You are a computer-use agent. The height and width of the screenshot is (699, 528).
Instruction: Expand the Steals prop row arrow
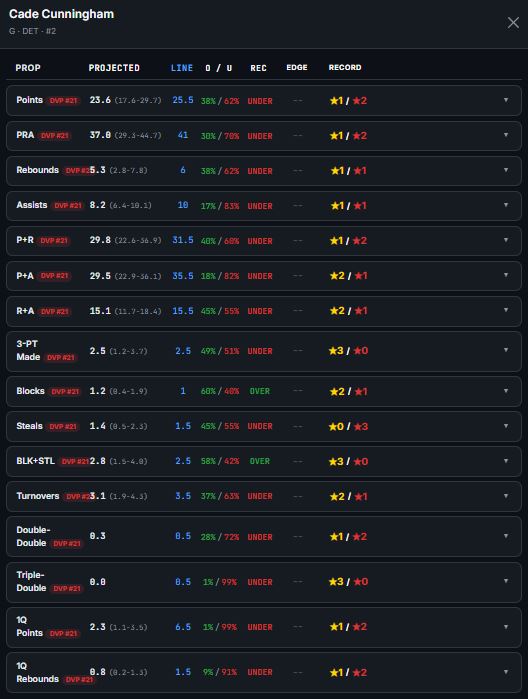click(506, 426)
